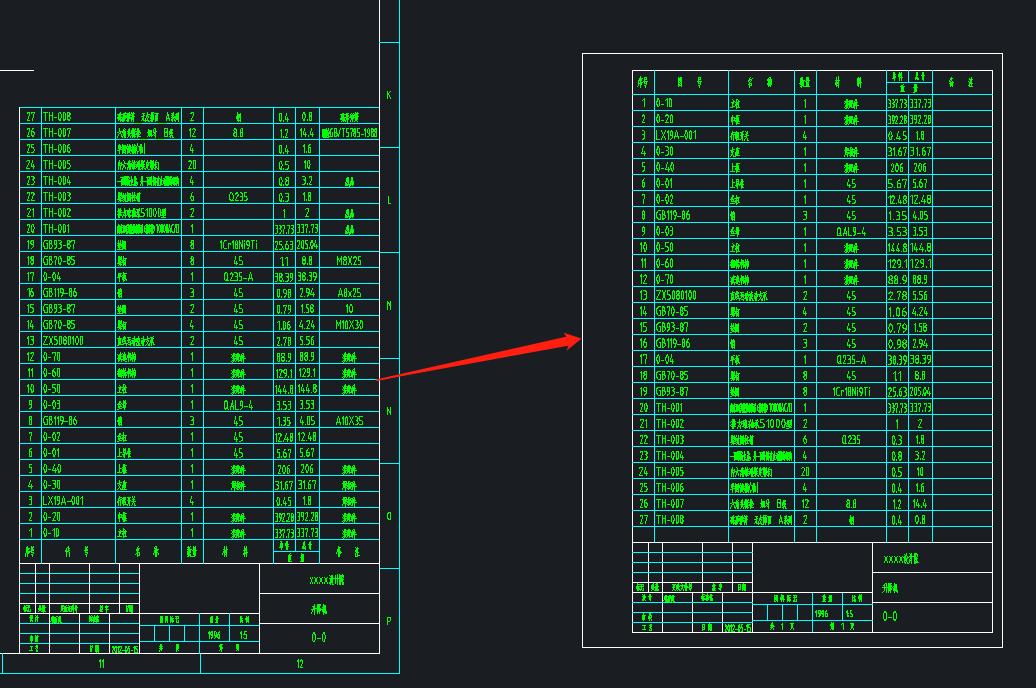The height and width of the screenshot is (688, 1036).
Task: Select TH-001 in the left parts table
Action: point(57,229)
